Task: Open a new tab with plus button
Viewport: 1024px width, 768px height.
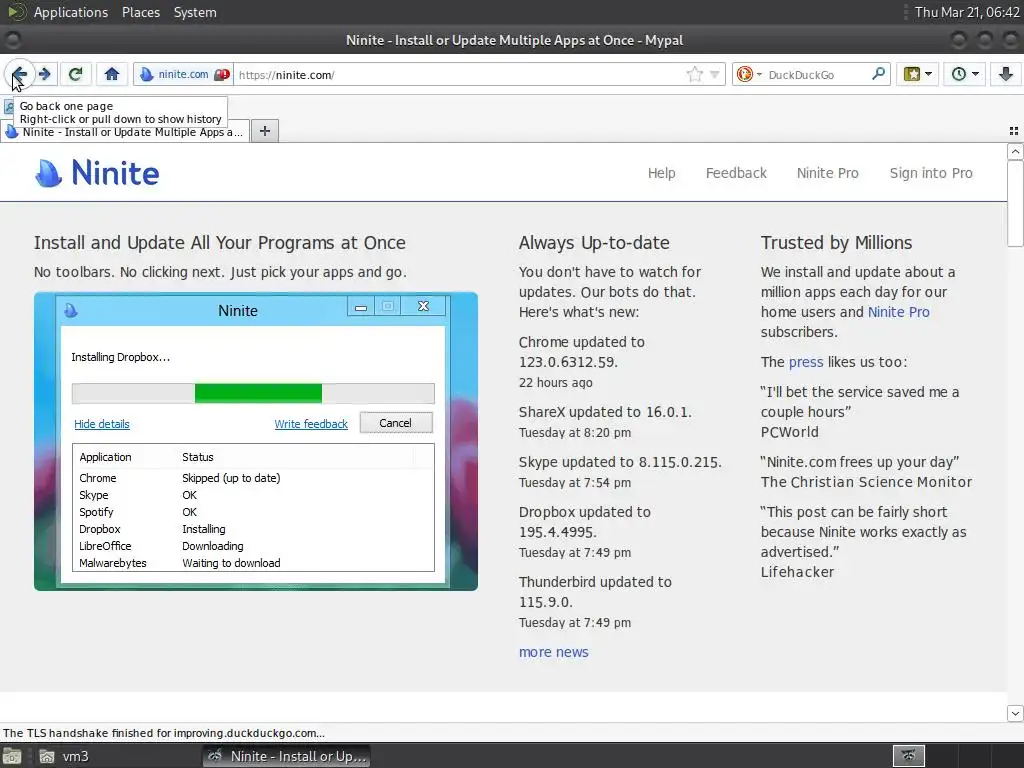Action: pos(264,131)
